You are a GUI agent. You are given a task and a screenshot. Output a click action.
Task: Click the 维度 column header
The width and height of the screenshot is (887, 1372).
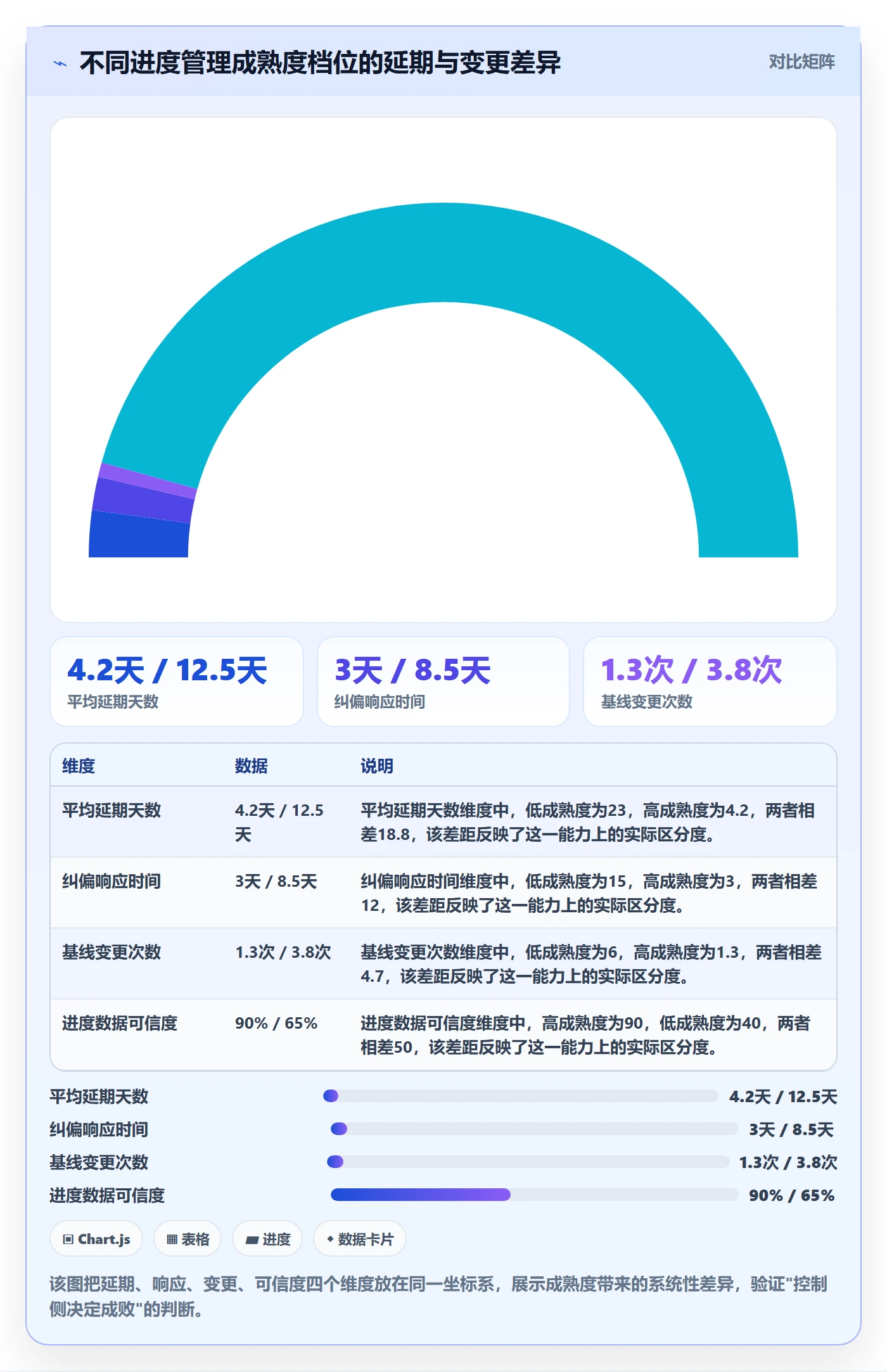(79, 766)
